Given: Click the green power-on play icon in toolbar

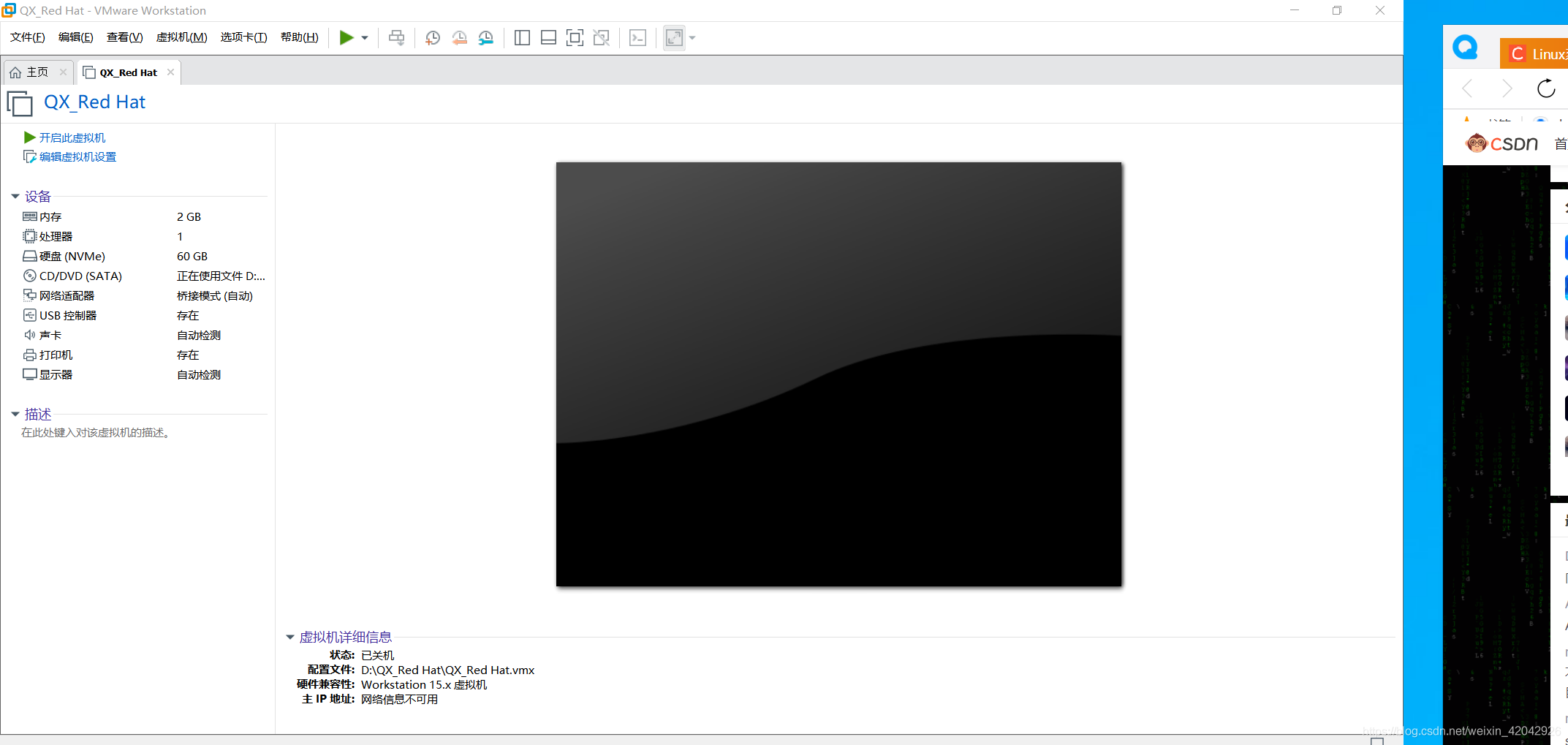Looking at the screenshot, I should pyautogui.click(x=346, y=37).
